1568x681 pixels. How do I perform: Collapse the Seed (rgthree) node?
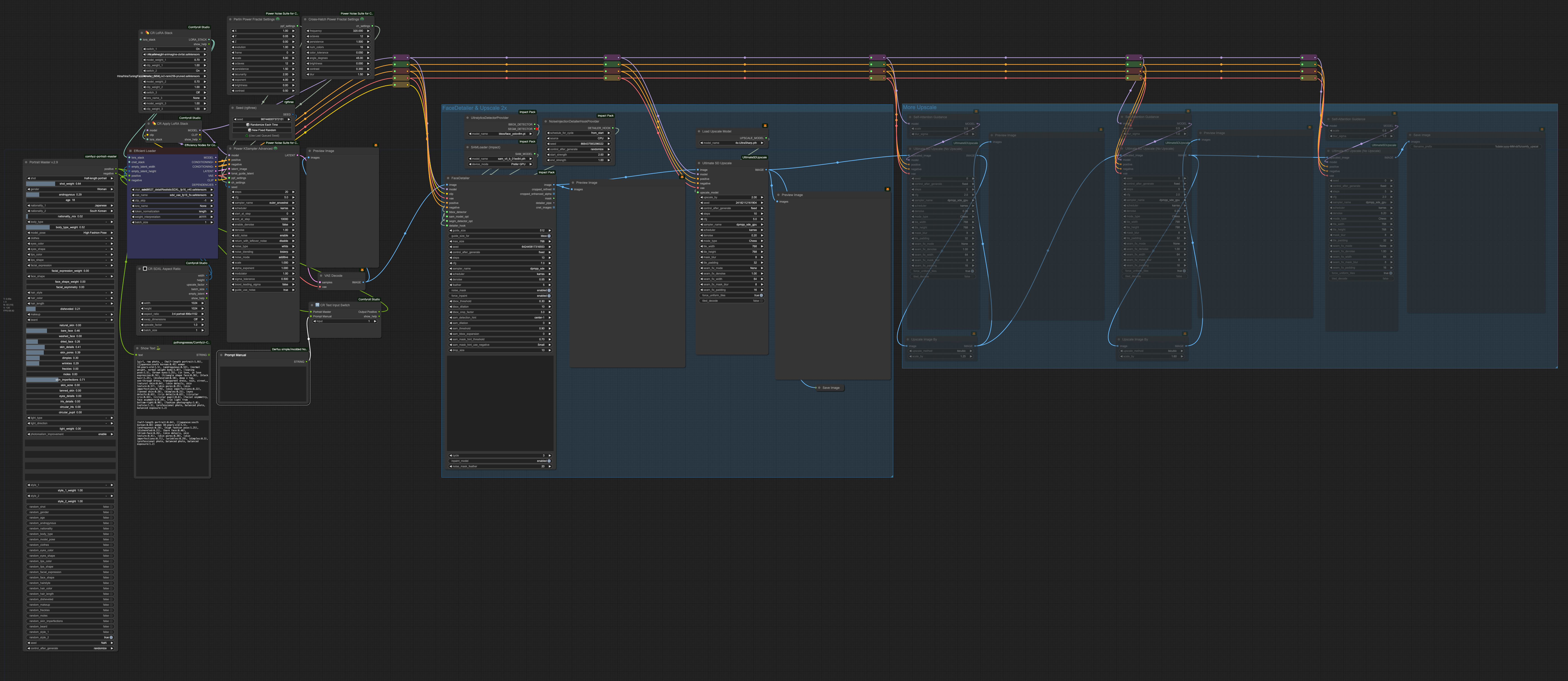[x=233, y=108]
